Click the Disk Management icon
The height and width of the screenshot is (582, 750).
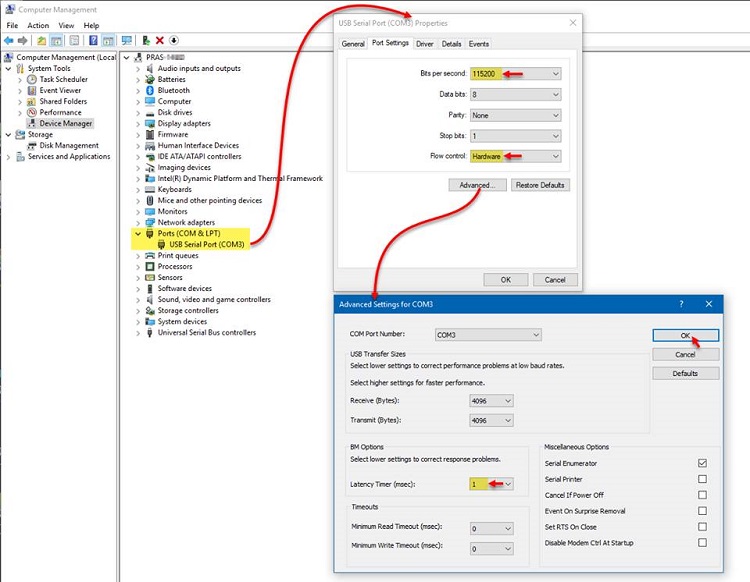pos(32,145)
